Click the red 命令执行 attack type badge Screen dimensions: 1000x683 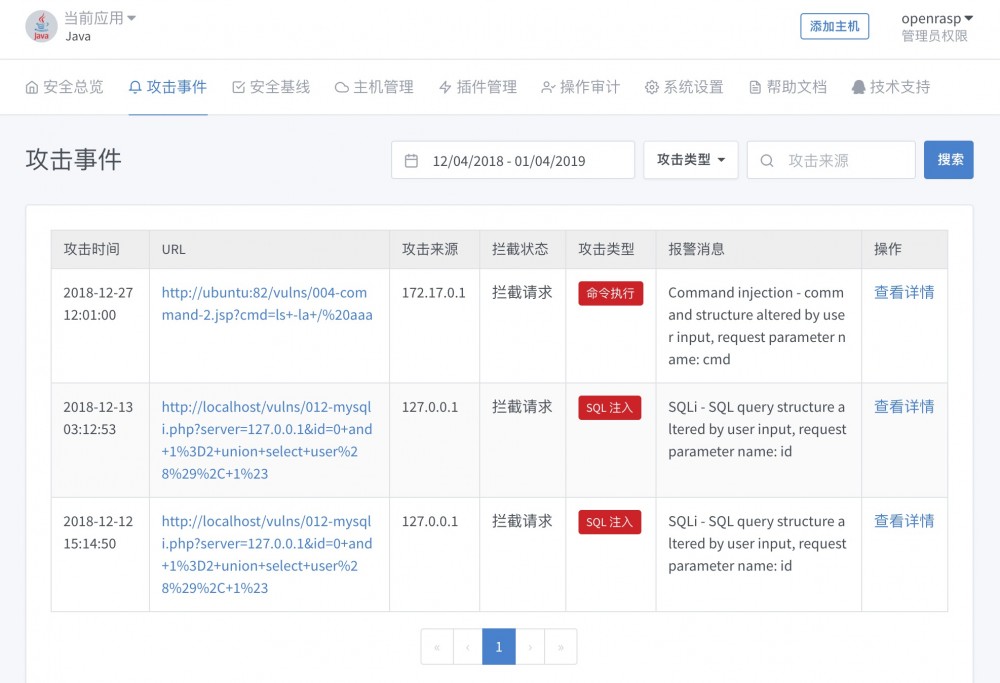coord(610,293)
